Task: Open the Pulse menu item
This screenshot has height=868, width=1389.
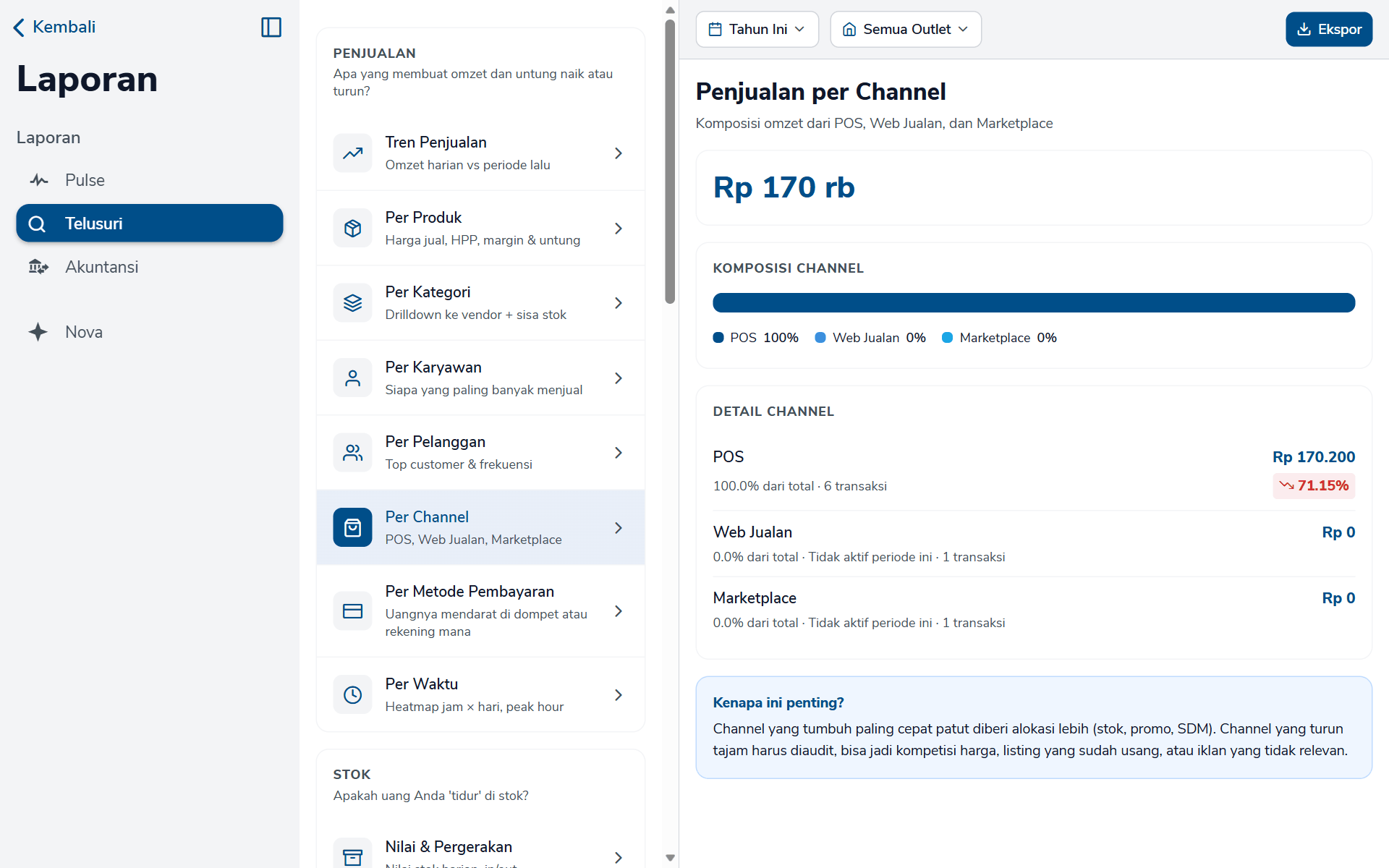Action: click(x=150, y=180)
